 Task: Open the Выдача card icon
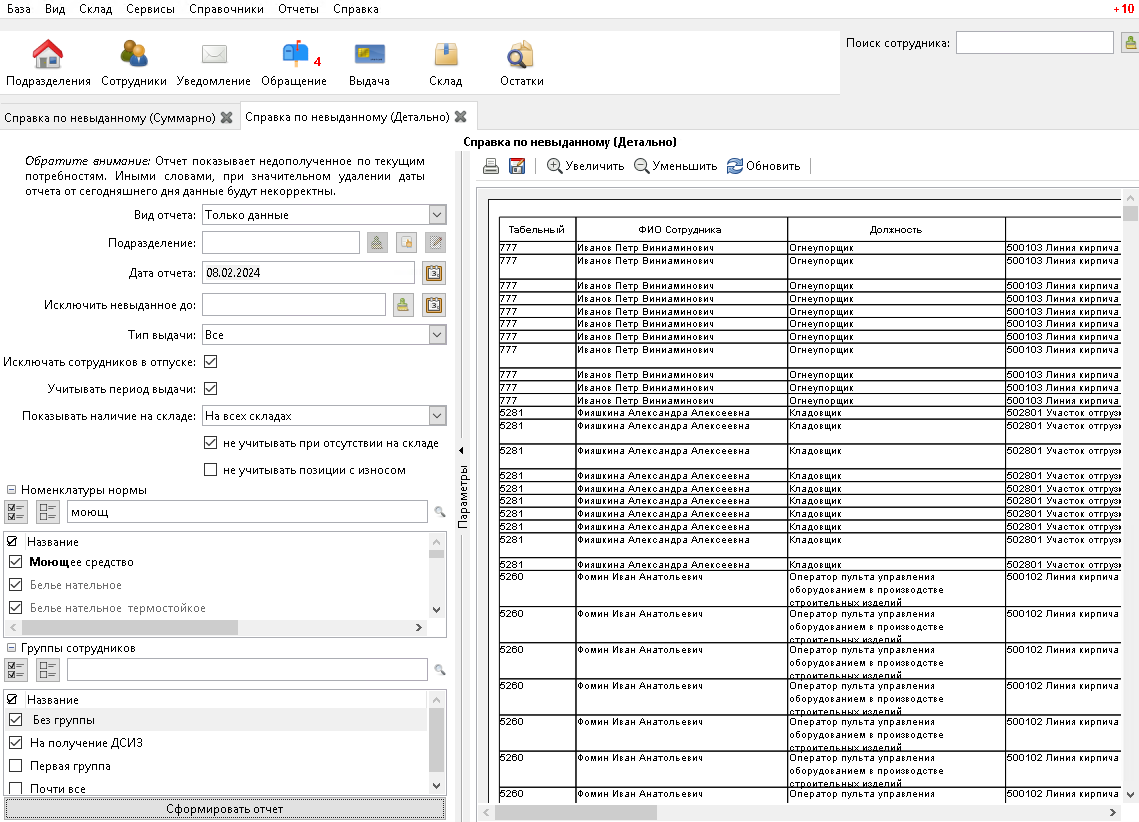(369, 54)
